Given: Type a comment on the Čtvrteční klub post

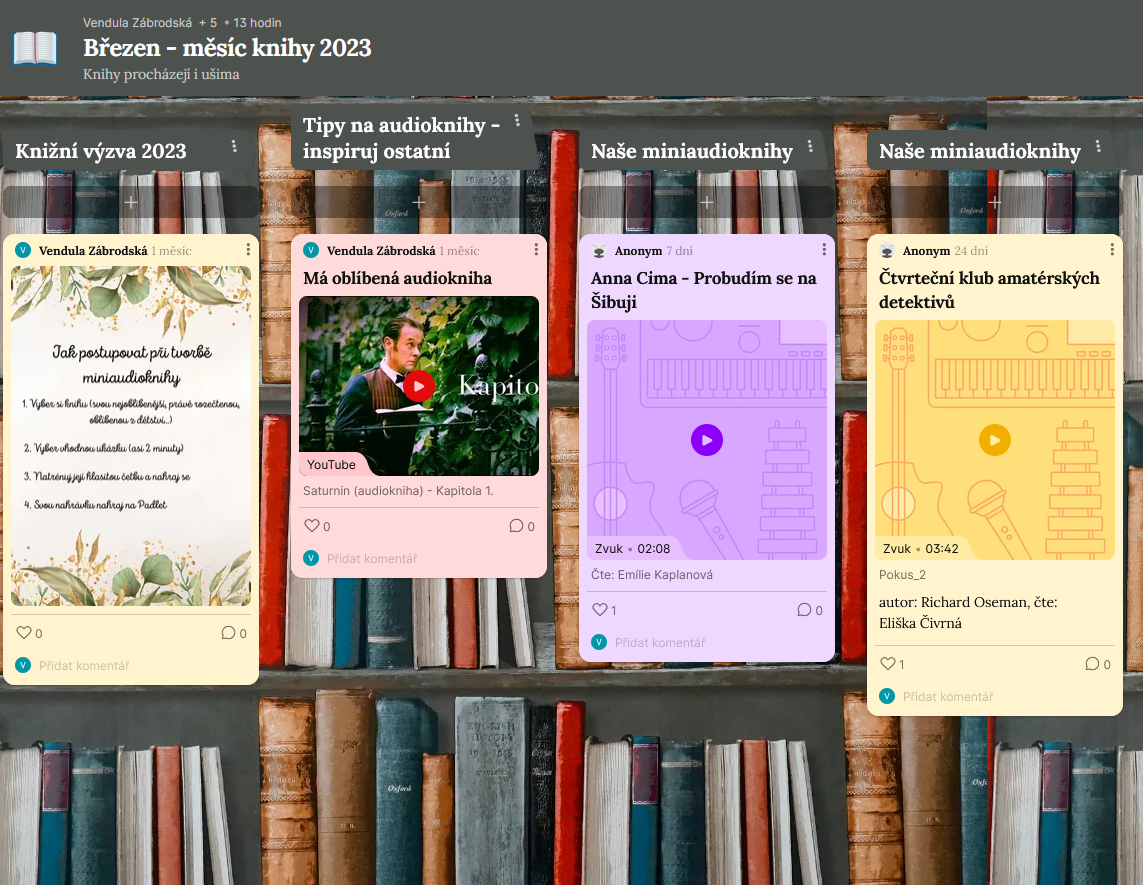Looking at the screenshot, I should tap(948, 697).
